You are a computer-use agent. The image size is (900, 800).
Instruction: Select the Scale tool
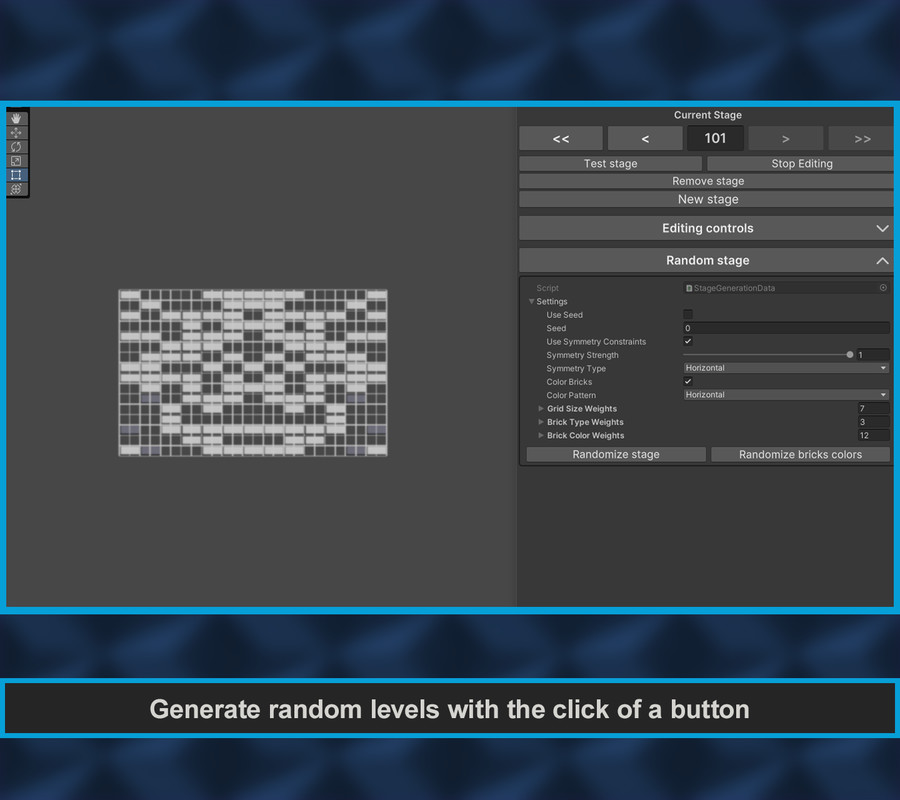coord(15,161)
